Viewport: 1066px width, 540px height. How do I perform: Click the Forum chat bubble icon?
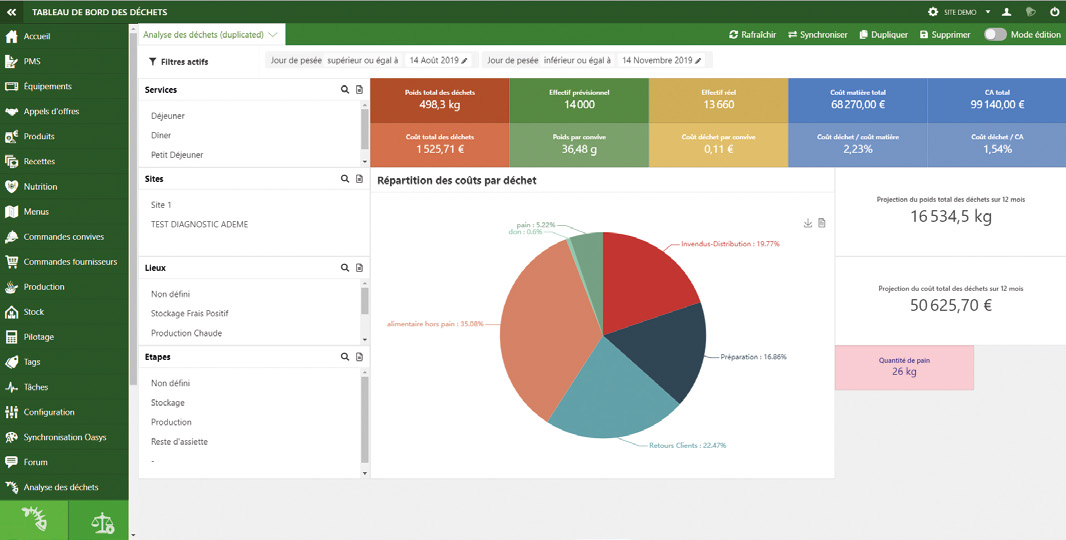(12, 462)
